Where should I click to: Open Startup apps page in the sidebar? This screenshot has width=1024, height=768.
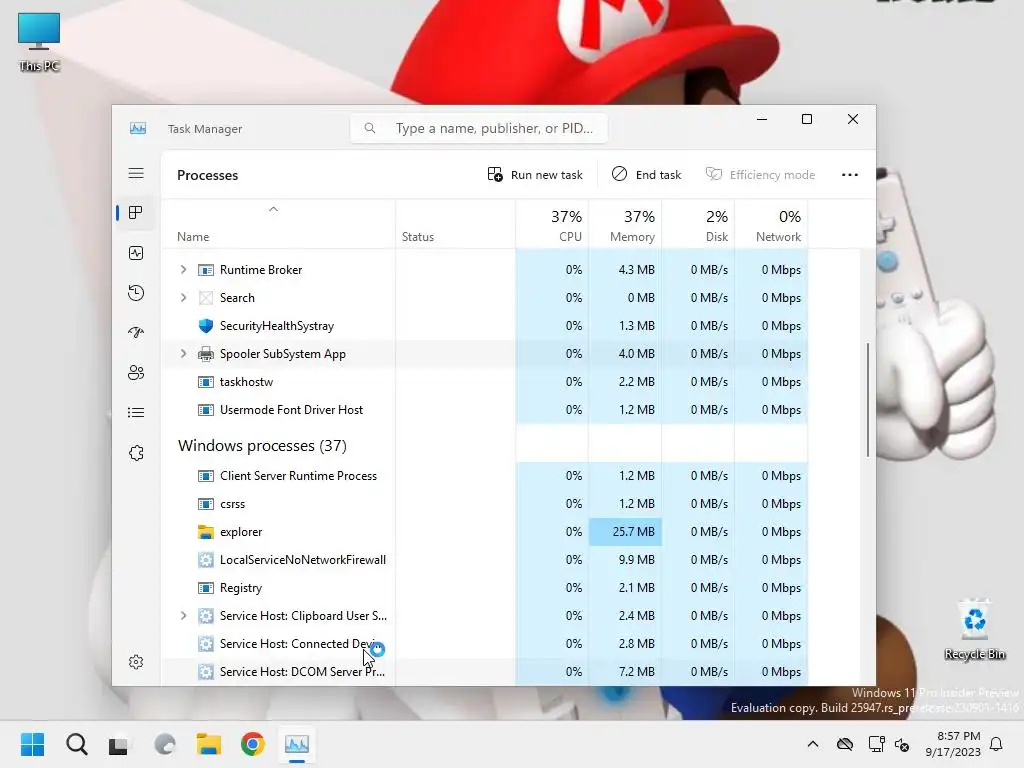click(x=136, y=332)
